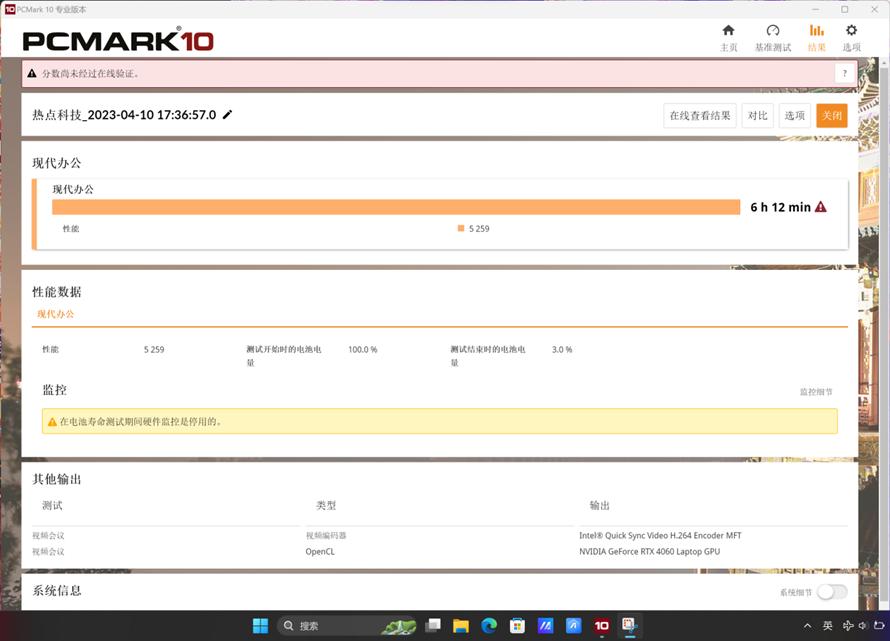Click the 在线查看结果 button
The width and height of the screenshot is (890, 641).
(x=699, y=115)
